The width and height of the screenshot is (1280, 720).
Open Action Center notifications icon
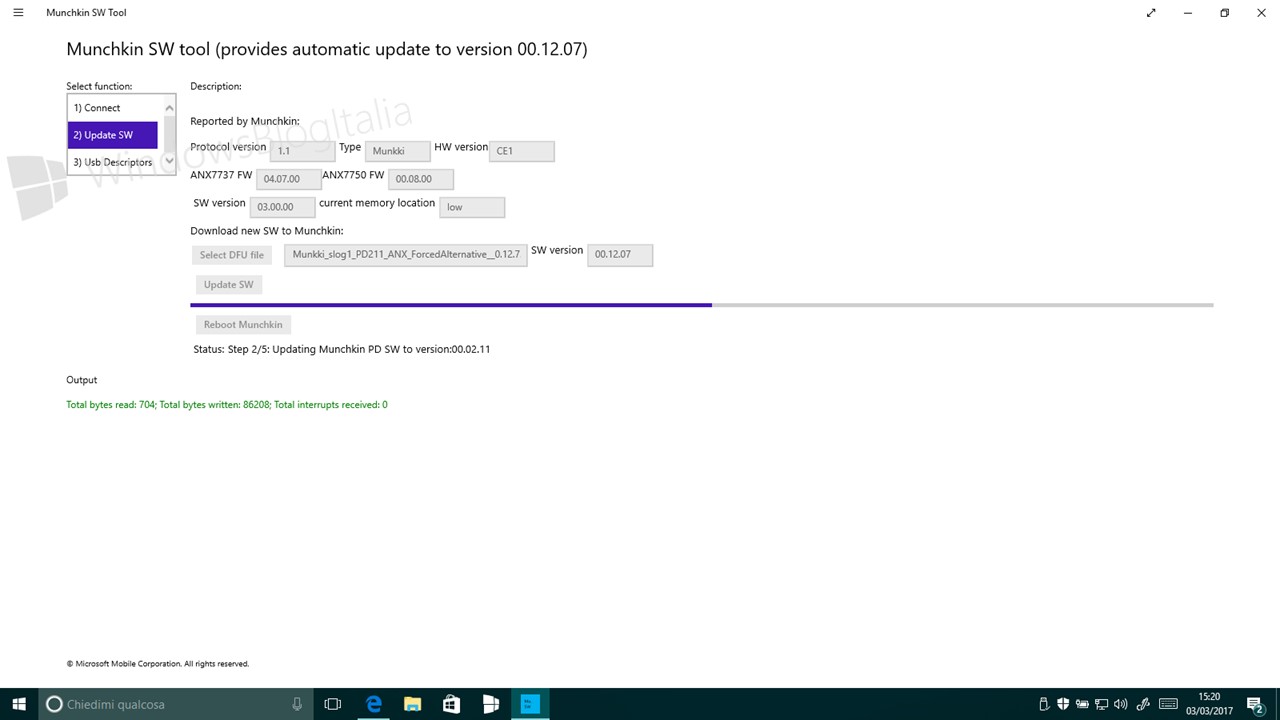pyautogui.click(x=1256, y=704)
